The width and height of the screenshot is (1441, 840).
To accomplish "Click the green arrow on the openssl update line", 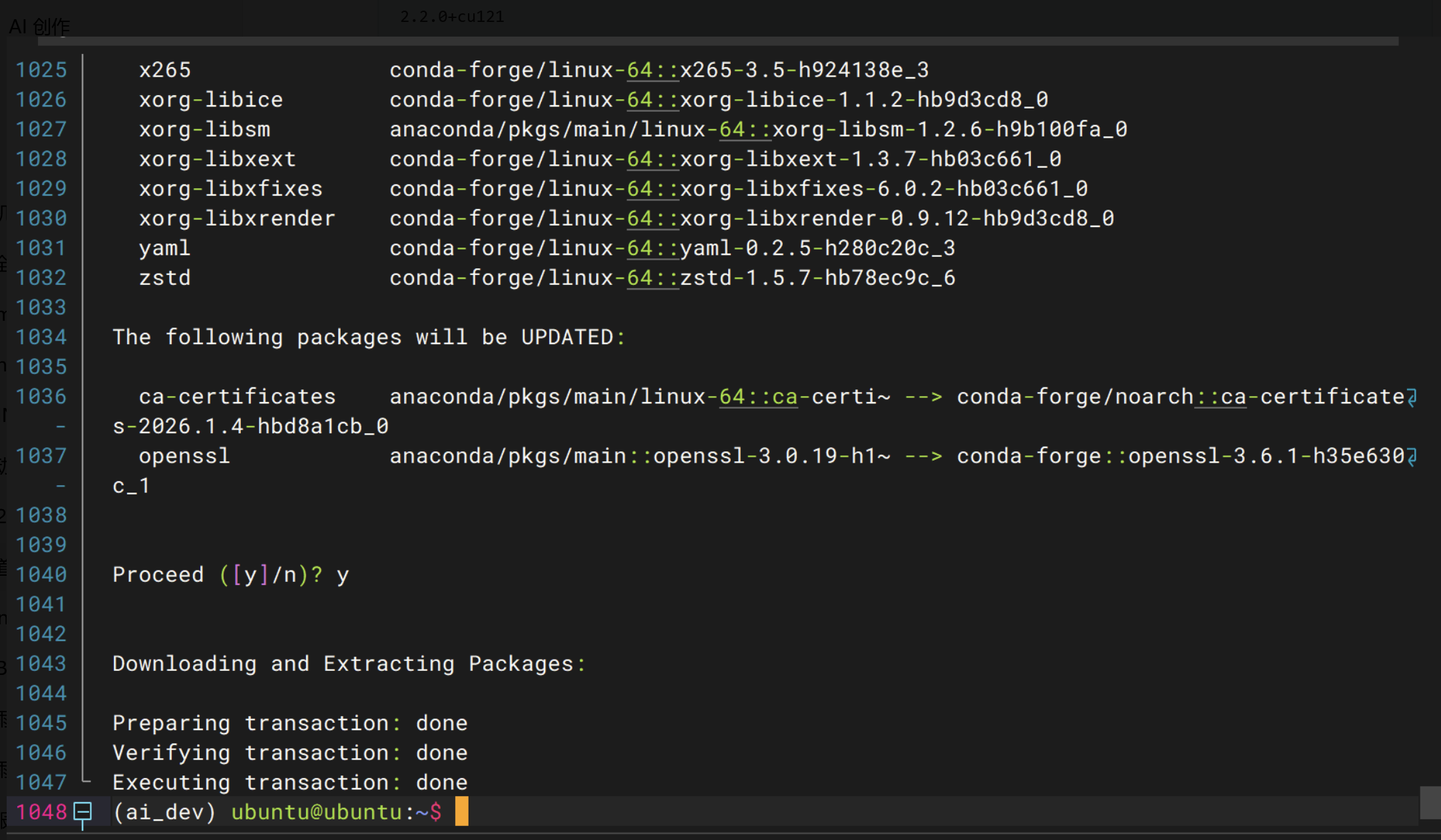I will click(x=923, y=457).
